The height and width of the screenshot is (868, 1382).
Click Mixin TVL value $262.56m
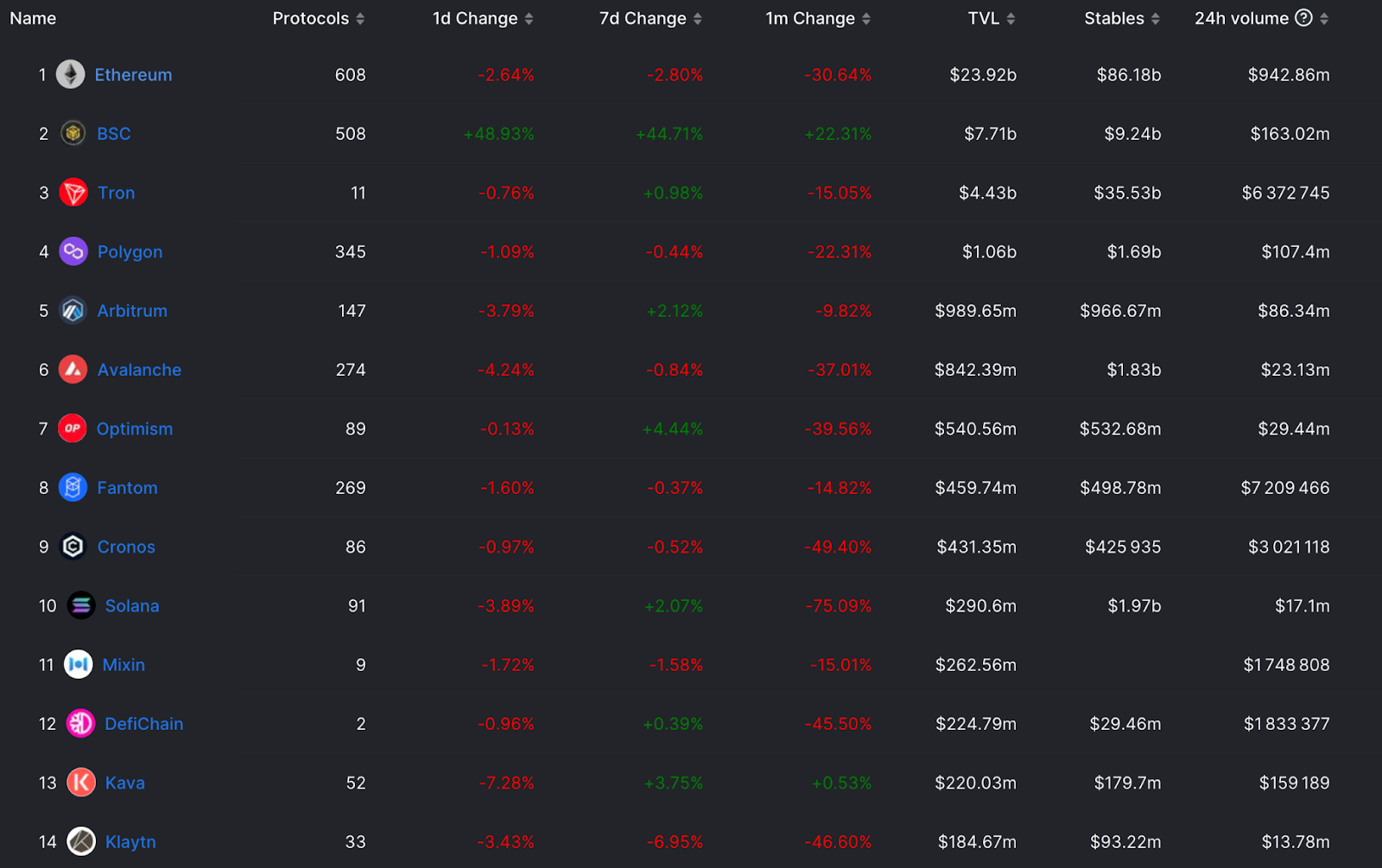[x=975, y=665]
